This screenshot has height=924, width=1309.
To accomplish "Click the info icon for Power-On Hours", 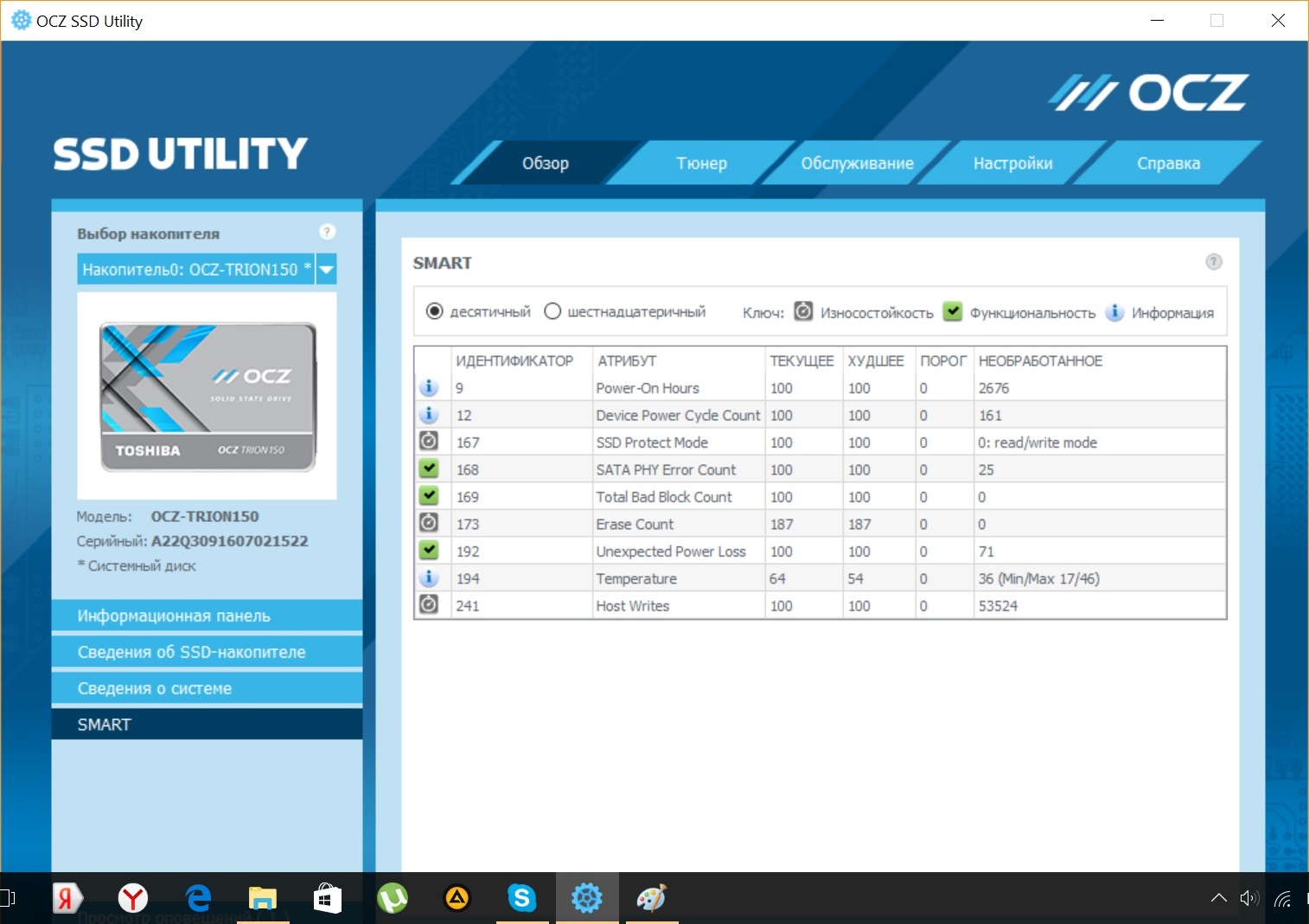I will coord(429,387).
